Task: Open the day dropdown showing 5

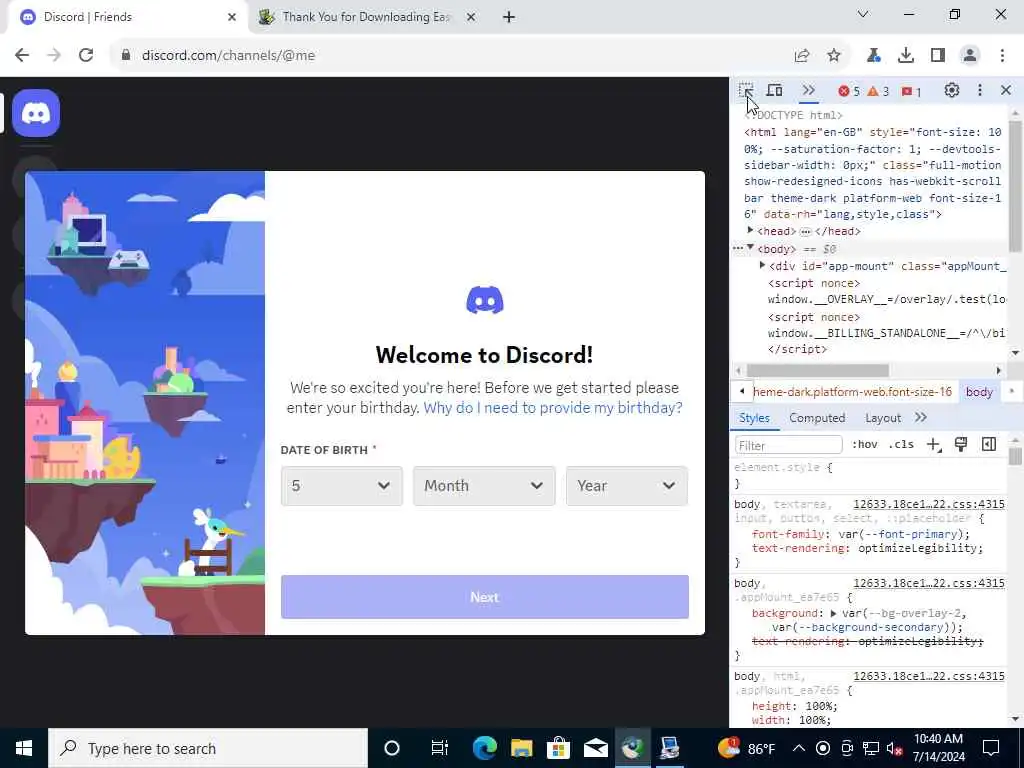Action: pos(342,486)
